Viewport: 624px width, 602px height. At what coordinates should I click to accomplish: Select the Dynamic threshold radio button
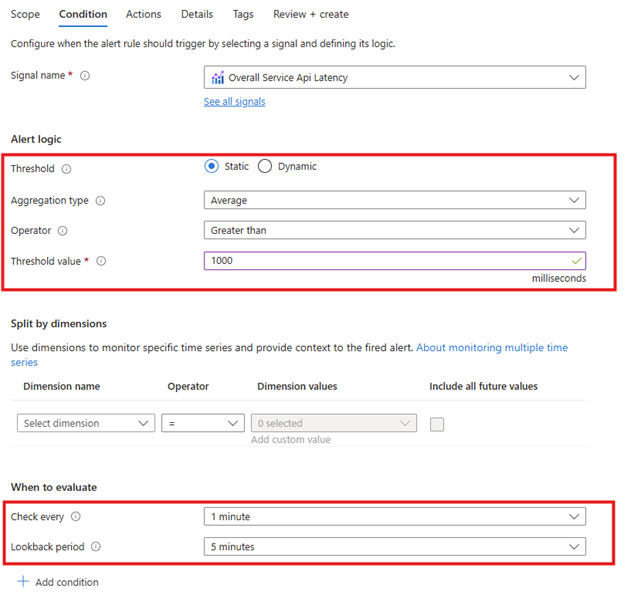(265, 167)
